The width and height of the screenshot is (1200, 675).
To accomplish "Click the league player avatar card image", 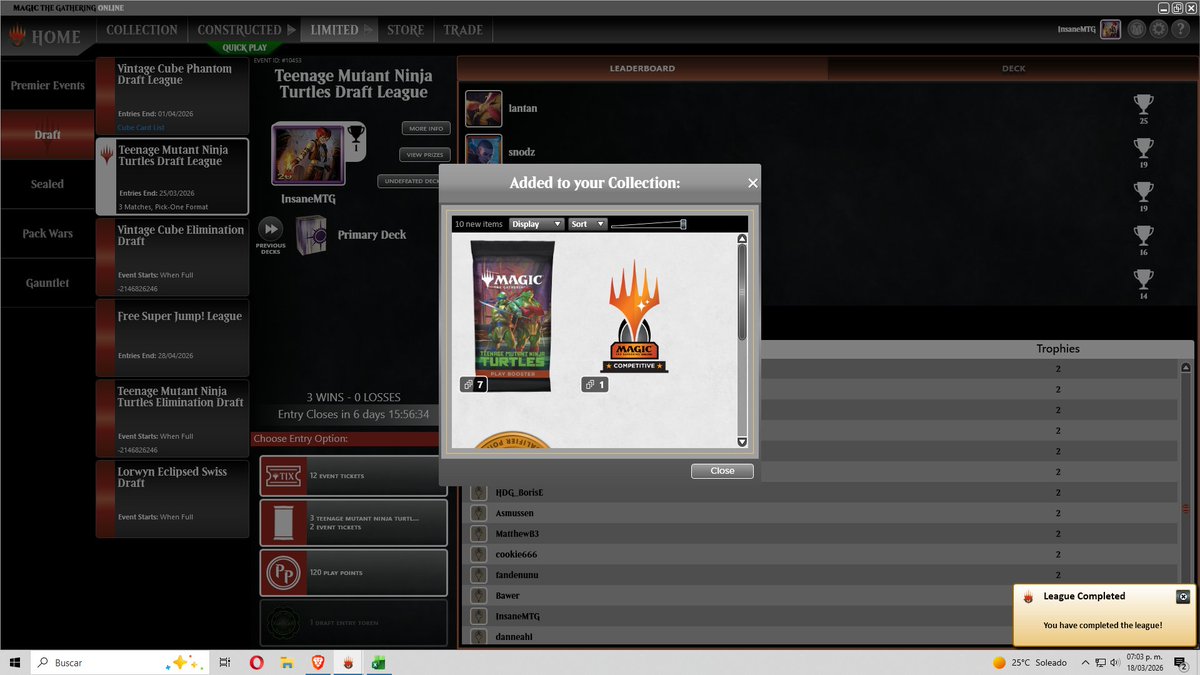I will click(308, 154).
